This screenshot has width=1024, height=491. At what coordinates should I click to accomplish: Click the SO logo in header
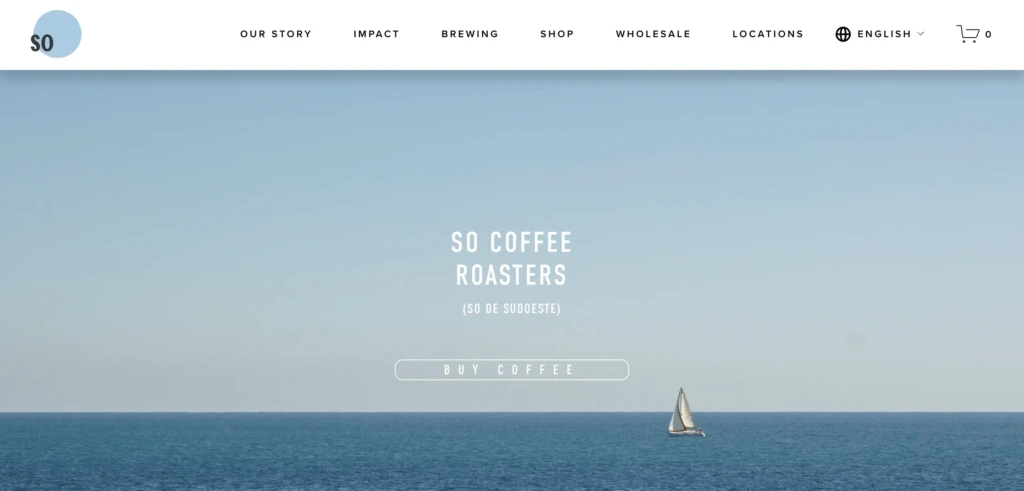click(x=56, y=35)
